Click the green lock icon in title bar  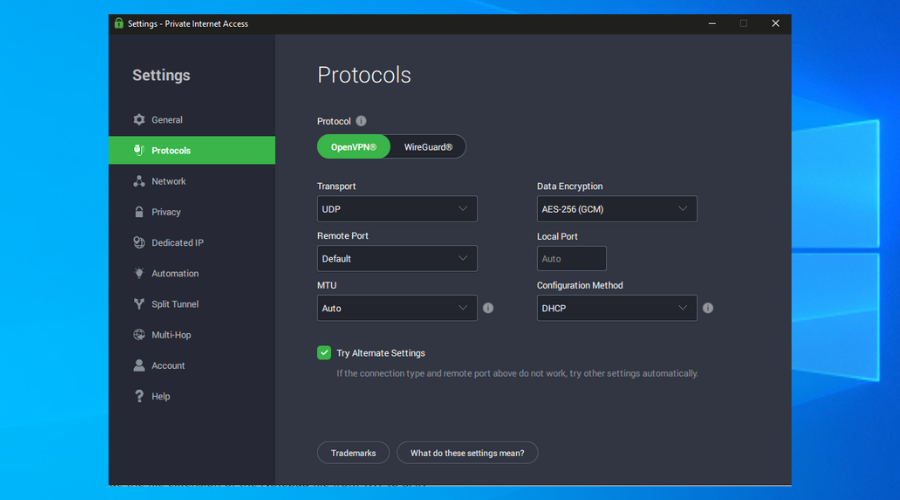click(119, 24)
